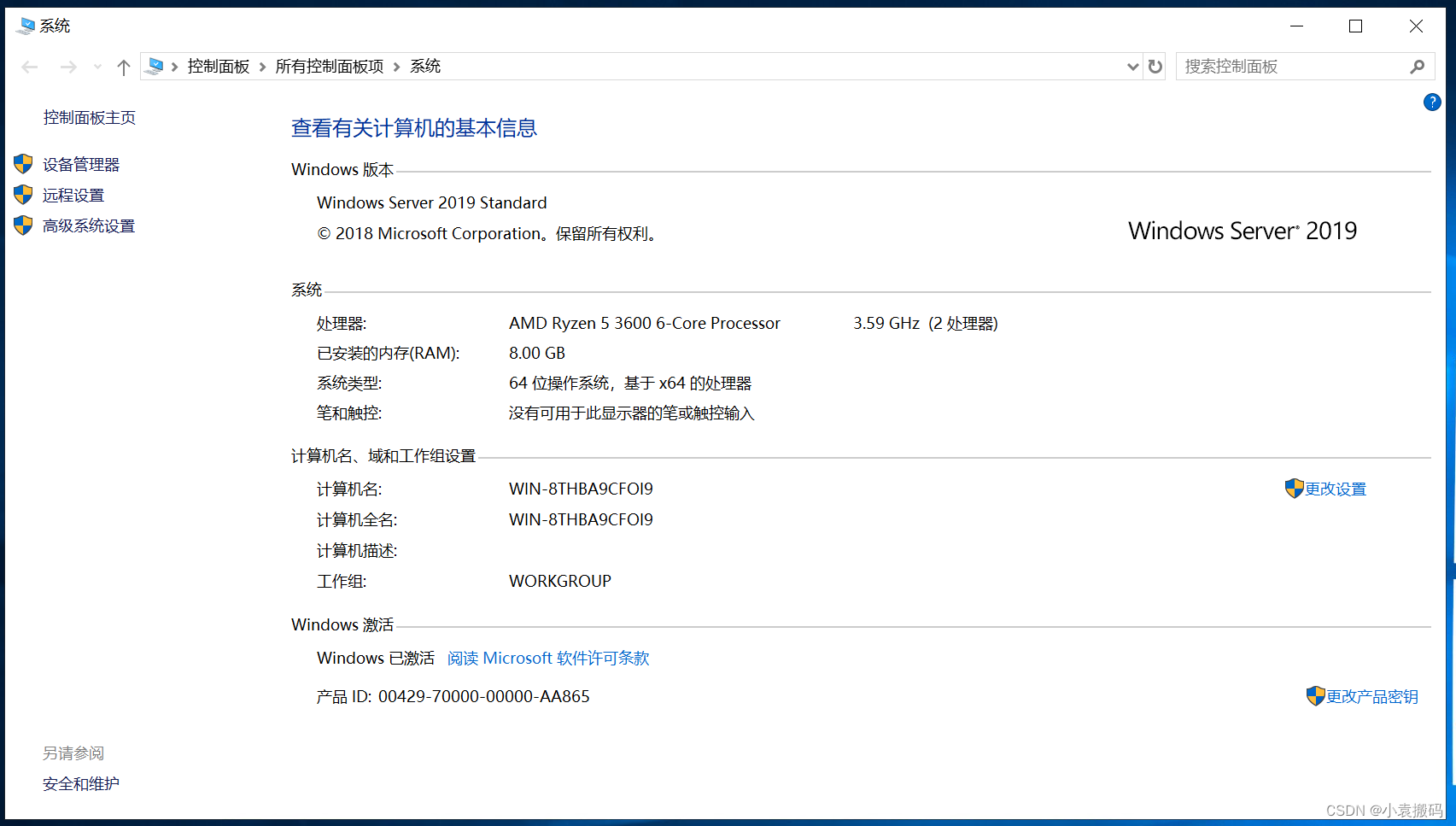Open the address bar history dropdown

(x=1132, y=67)
